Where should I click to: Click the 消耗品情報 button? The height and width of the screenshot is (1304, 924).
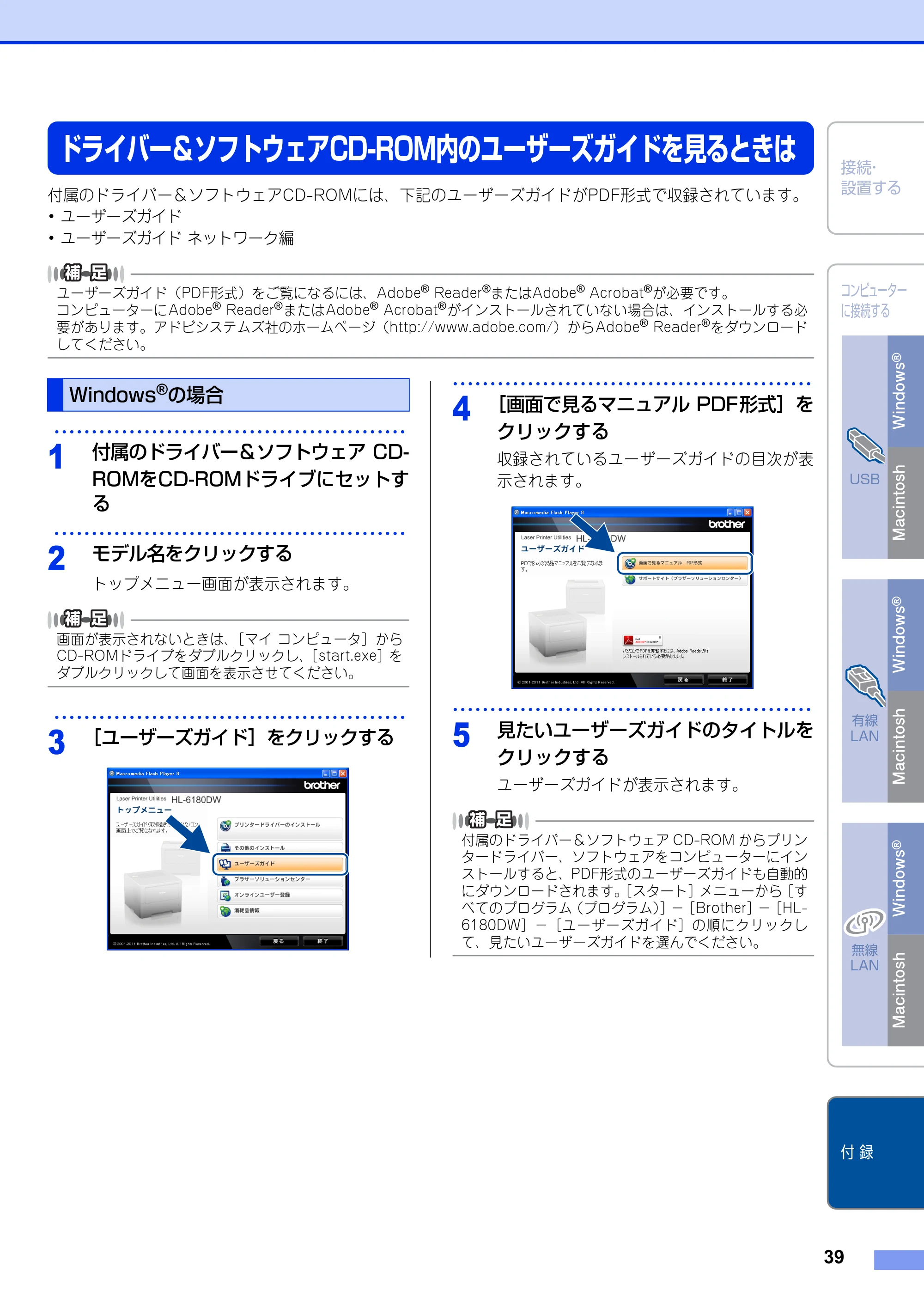tap(280, 911)
